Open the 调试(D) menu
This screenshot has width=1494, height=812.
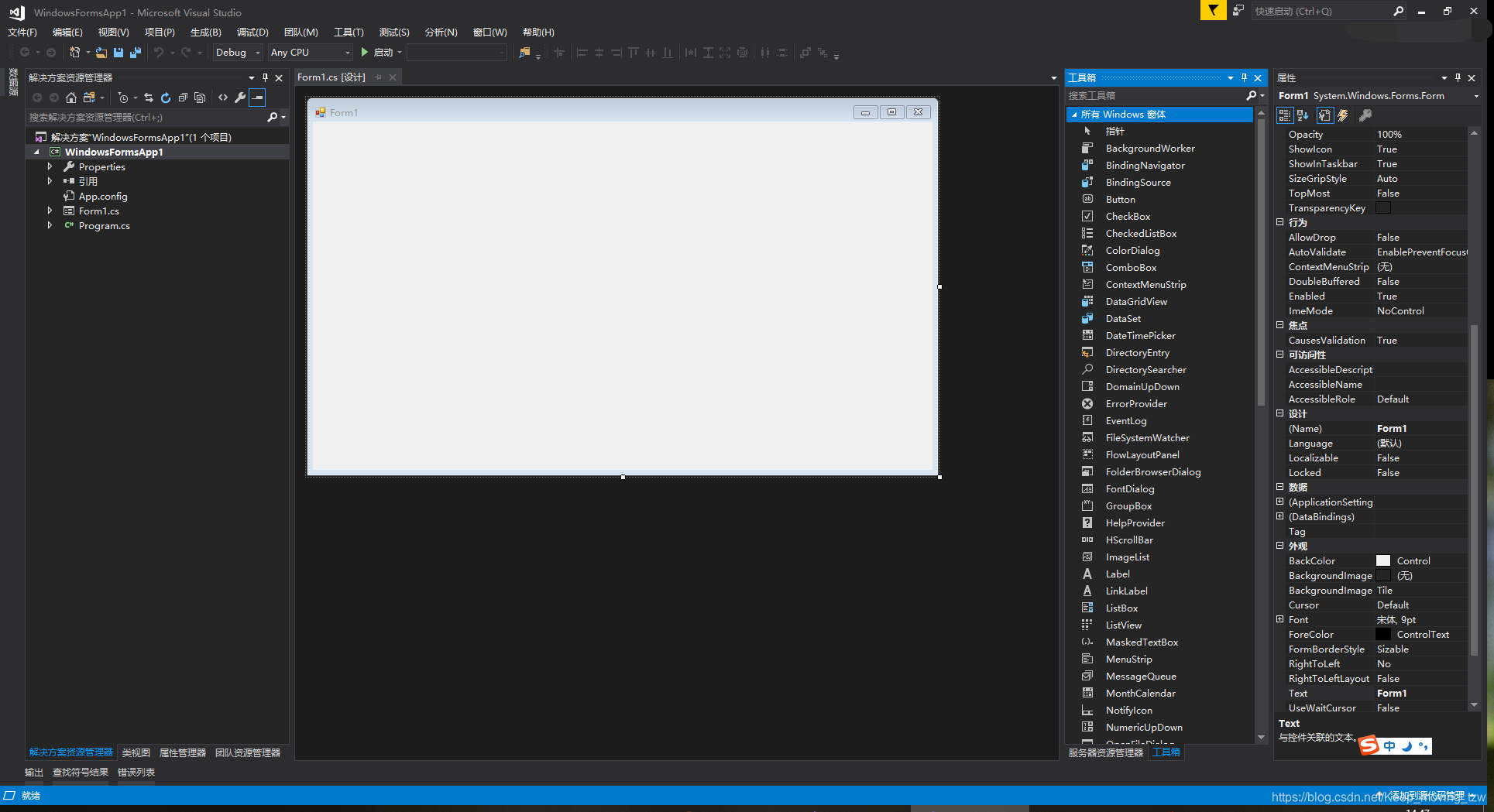tap(252, 32)
